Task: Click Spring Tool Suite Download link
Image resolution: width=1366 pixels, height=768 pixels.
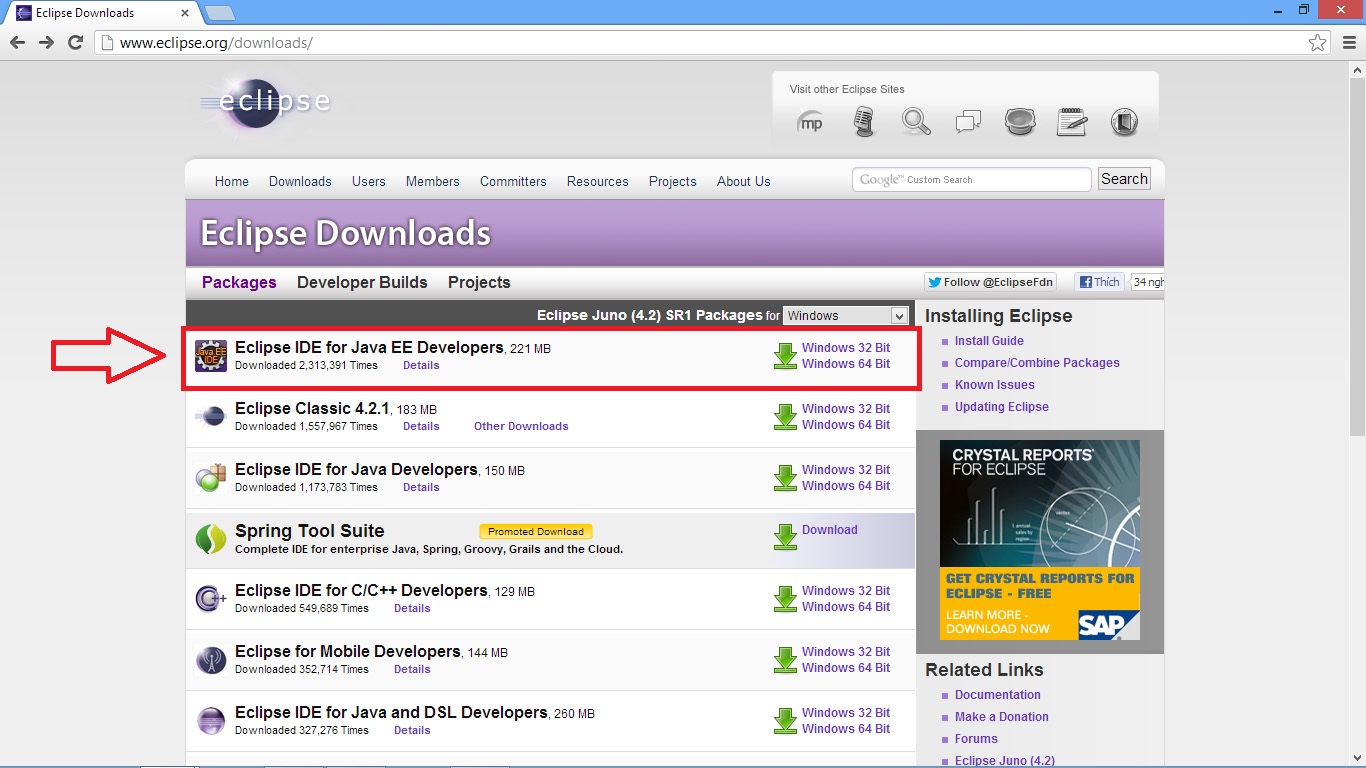Action: coord(830,530)
